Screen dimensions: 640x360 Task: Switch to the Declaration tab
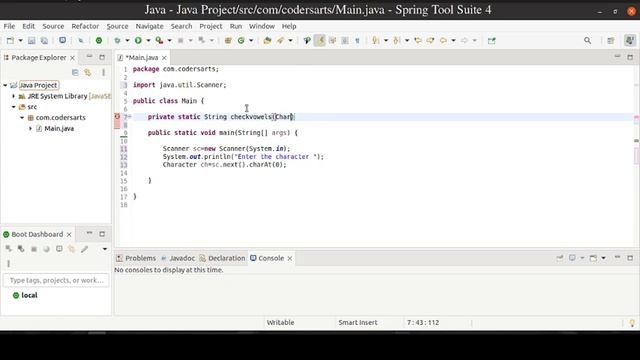(222, 258)
